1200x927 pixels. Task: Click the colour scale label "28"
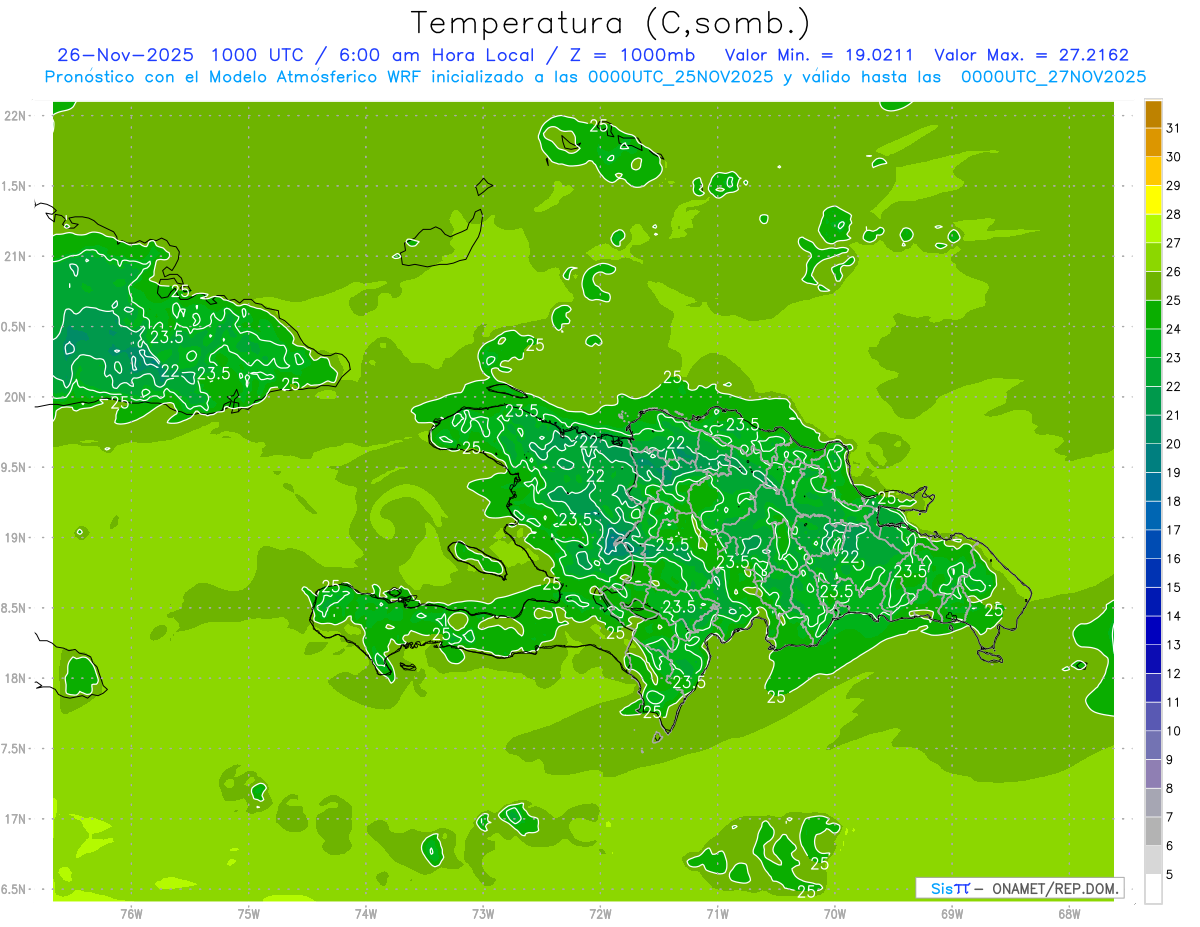click(x=1174, y=214)
